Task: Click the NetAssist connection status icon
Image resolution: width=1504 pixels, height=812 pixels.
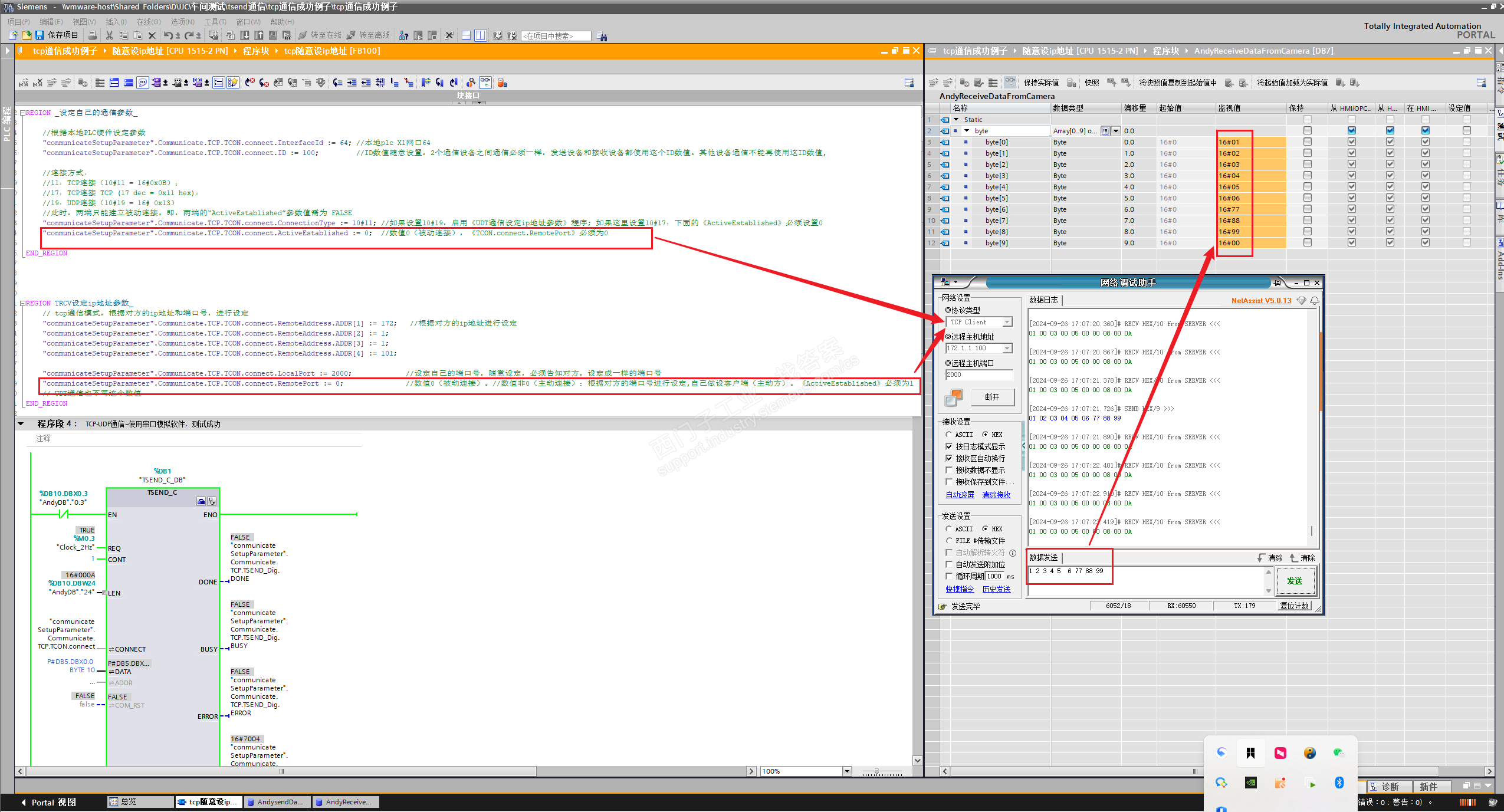Action: coord(953,398)
